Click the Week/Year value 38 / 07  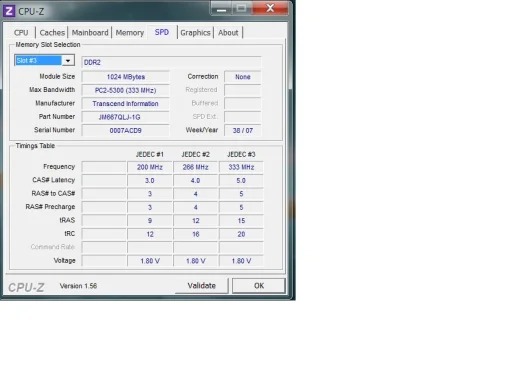pos(243,130)
